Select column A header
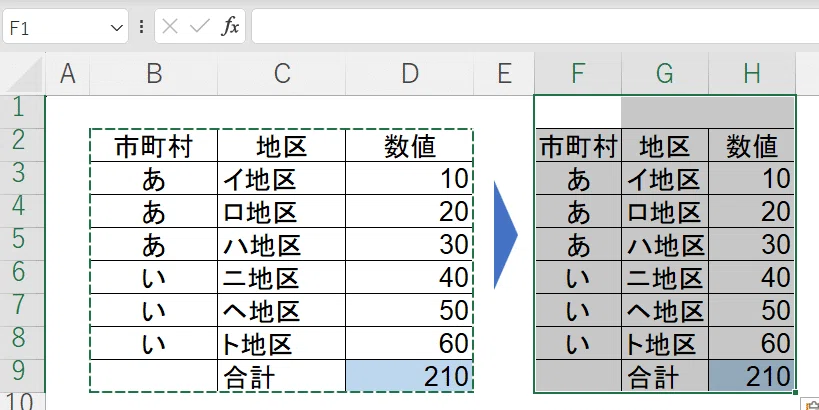This screenshot has width=819, height=410. tap(67, 74)
